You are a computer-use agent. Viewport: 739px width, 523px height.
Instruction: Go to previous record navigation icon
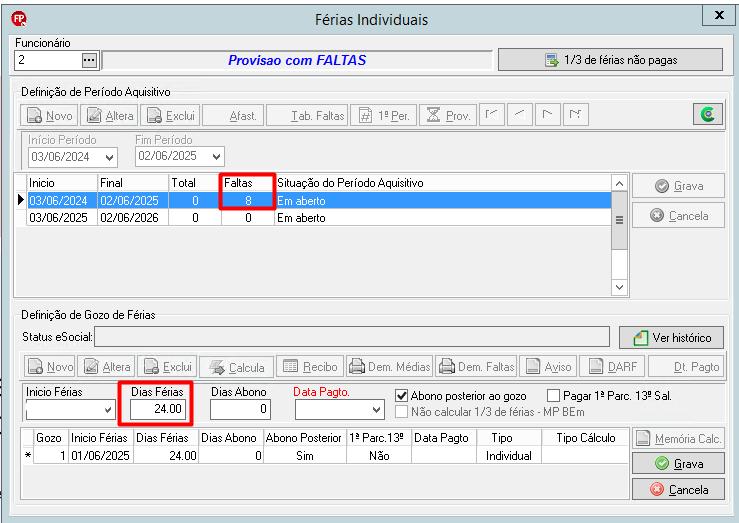click(x=520, y=114)
